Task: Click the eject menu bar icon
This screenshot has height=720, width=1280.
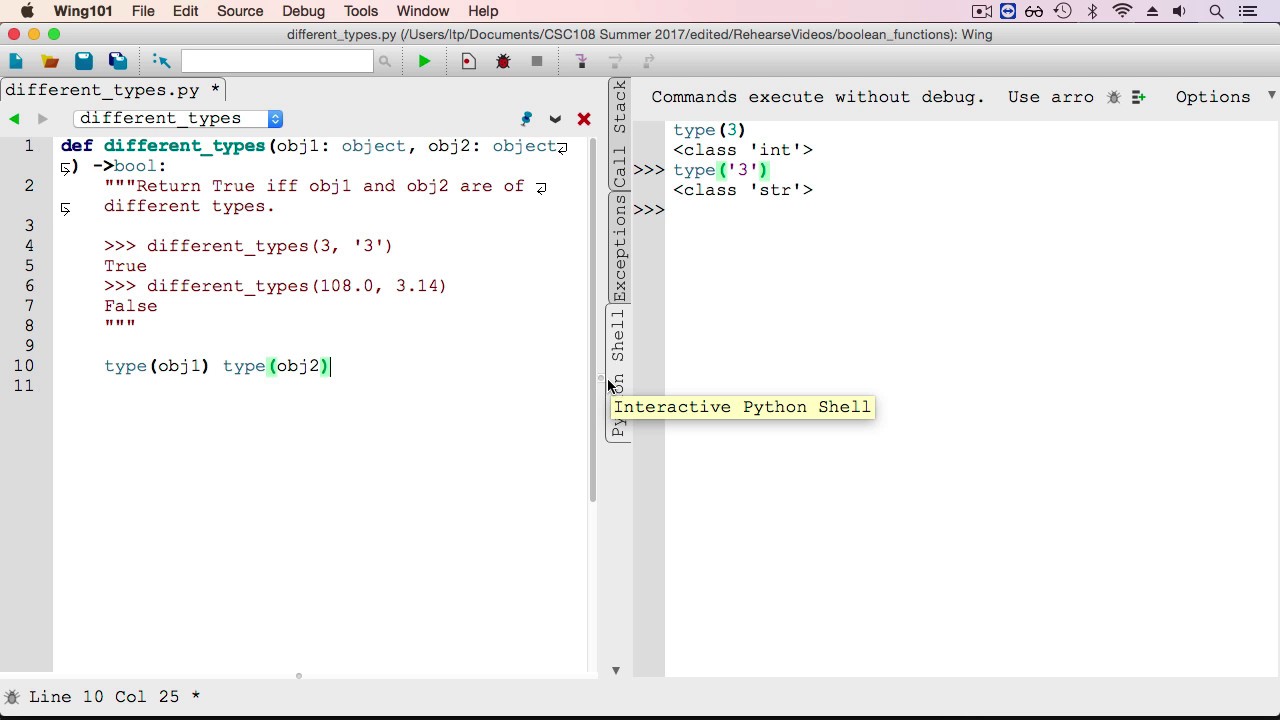Action: point(1152,11)
